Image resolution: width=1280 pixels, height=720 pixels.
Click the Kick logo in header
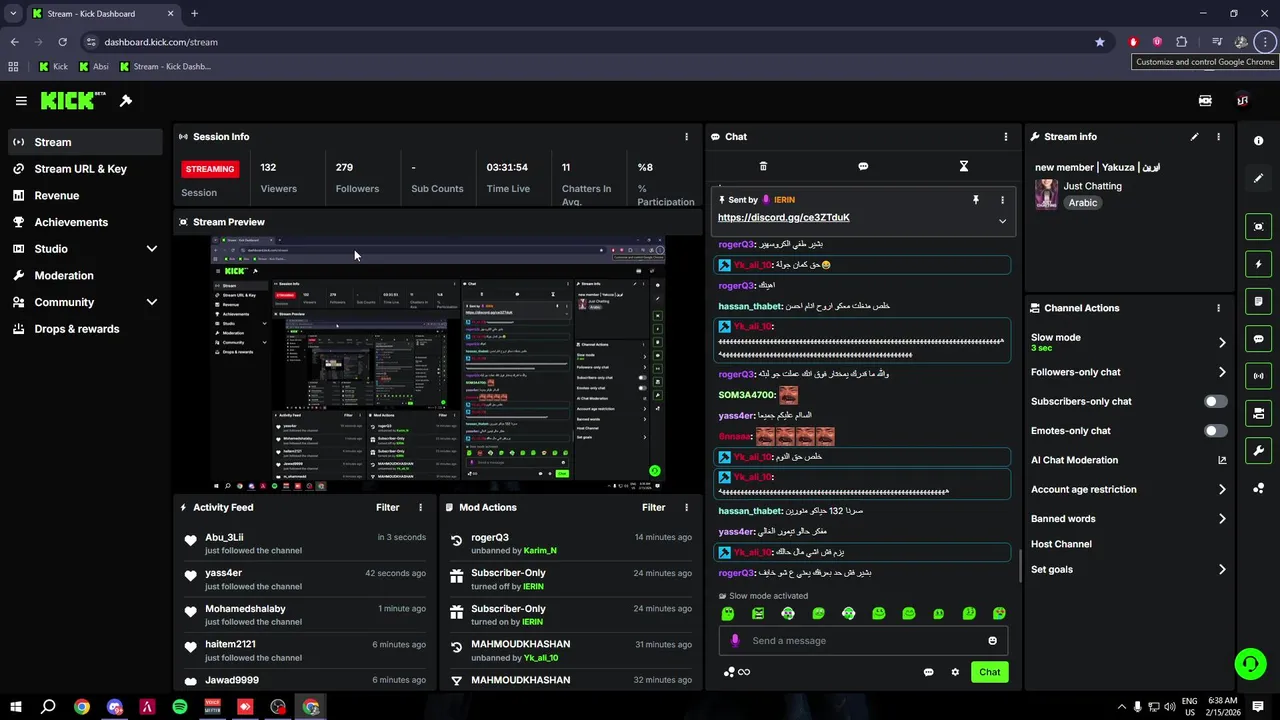pos(73,100)
